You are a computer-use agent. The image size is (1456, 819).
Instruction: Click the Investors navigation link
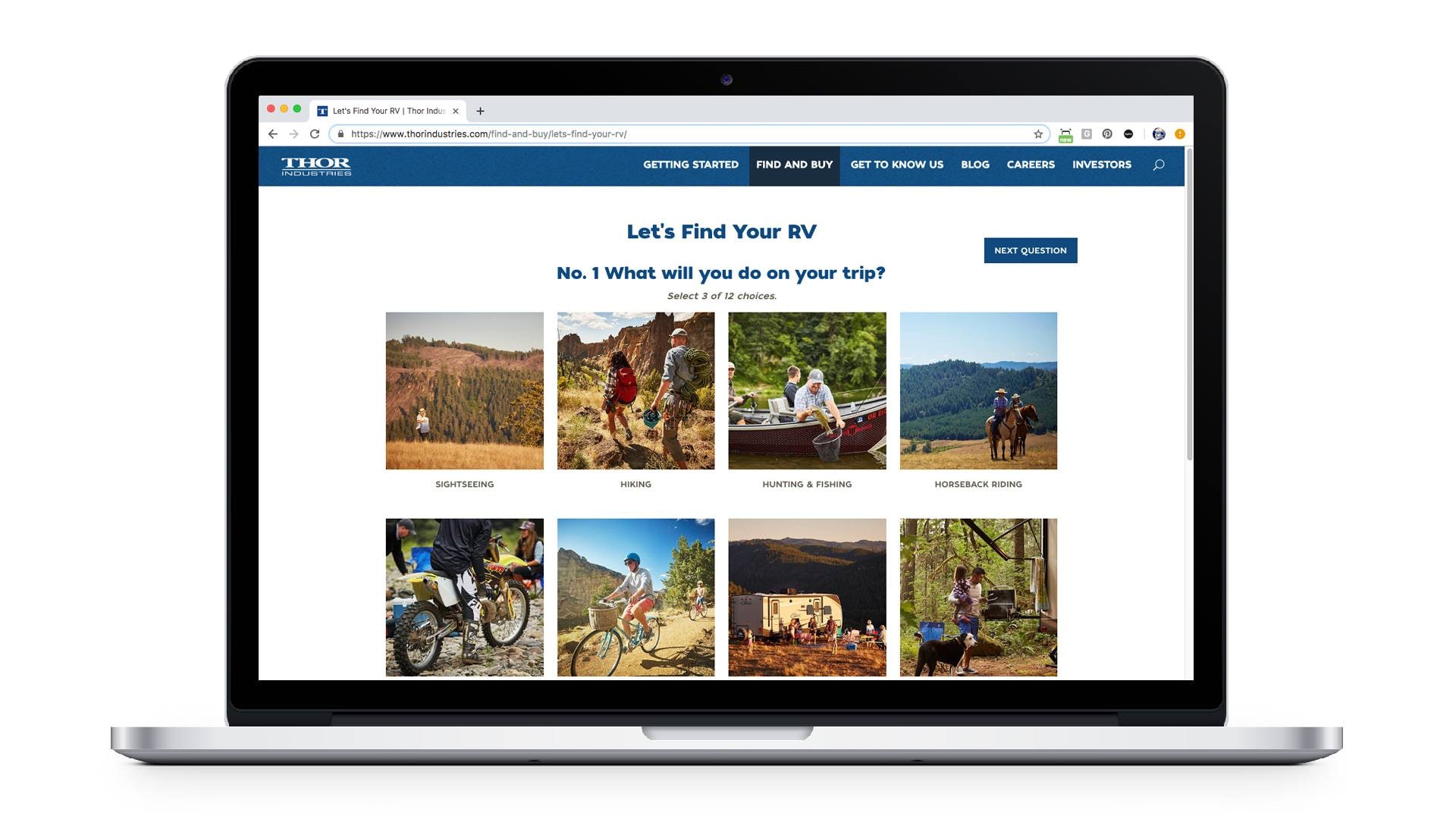click(x=1102, y=164)
